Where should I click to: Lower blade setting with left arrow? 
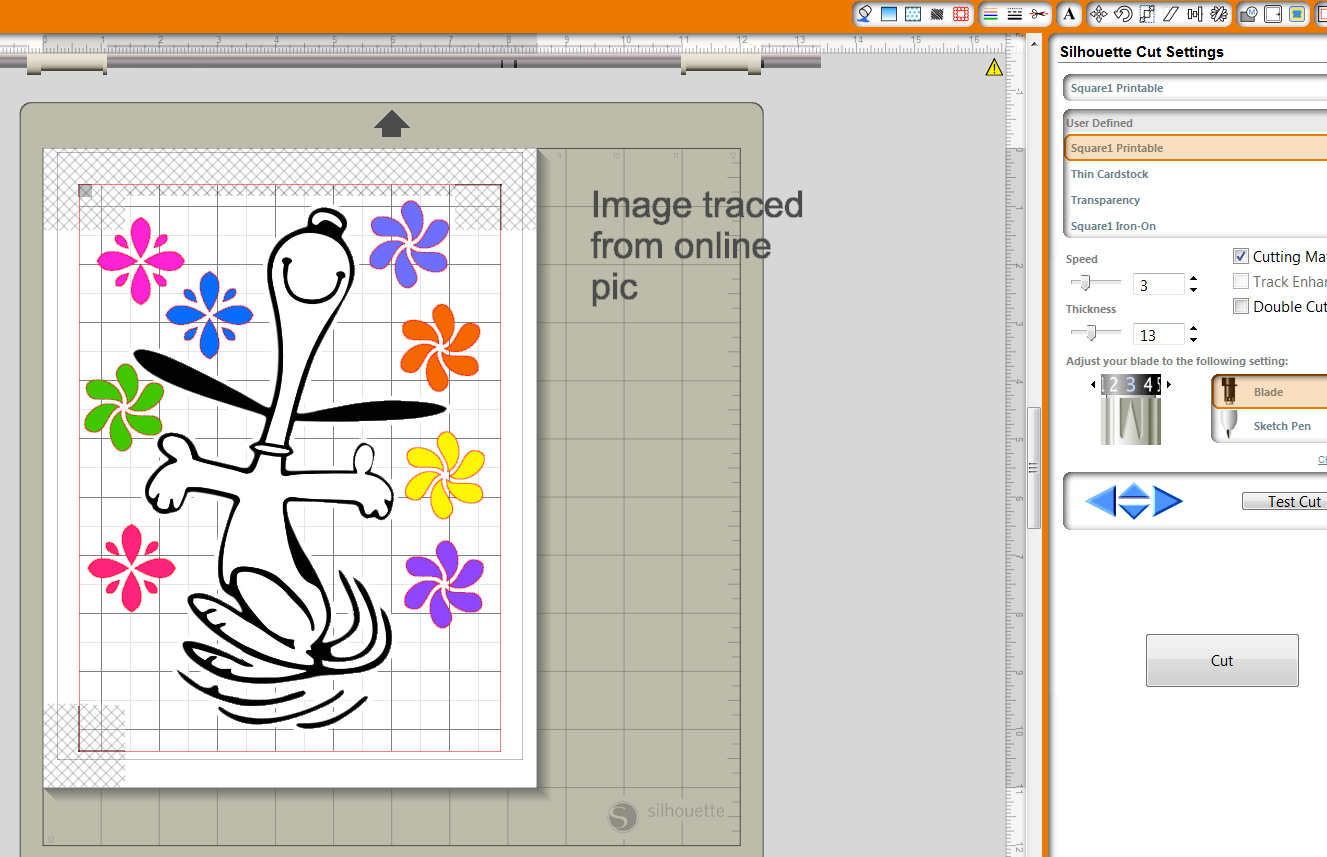point(1094,384)
